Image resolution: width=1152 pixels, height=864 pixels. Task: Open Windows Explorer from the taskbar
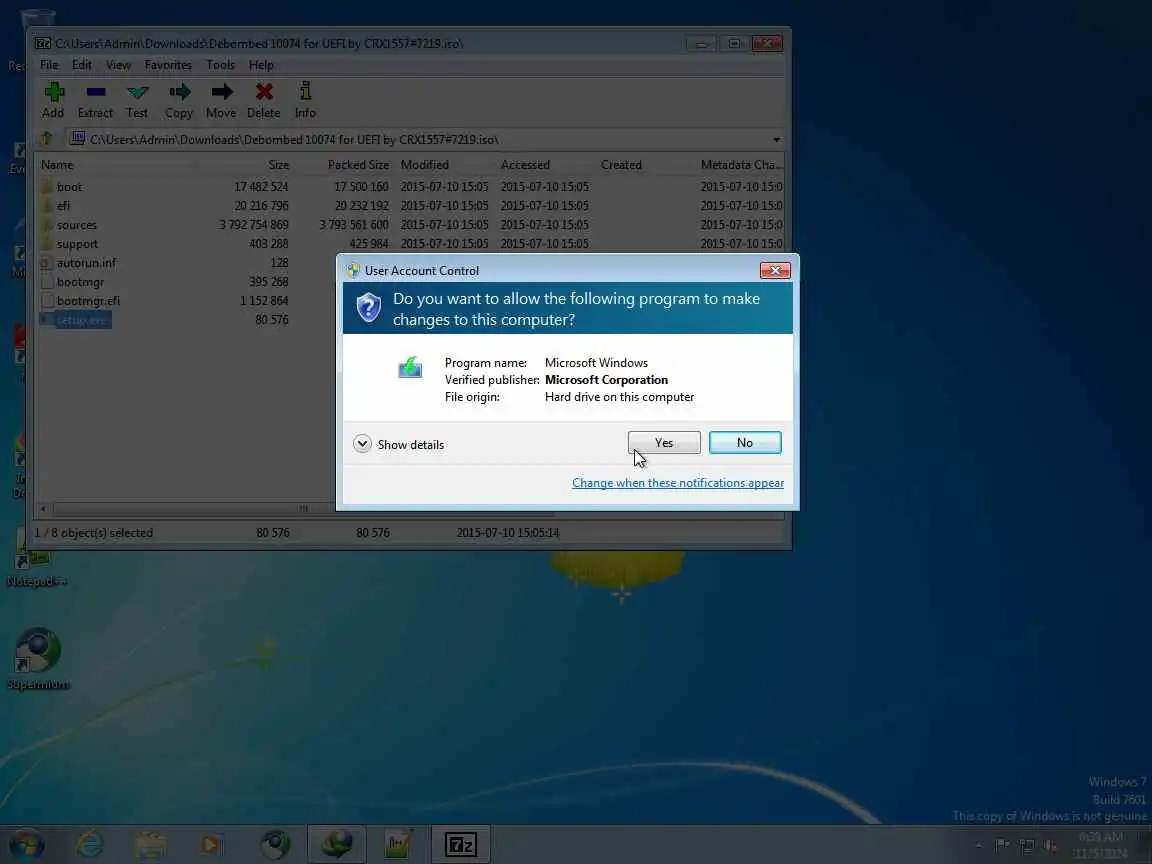pyautogui.click(x=151, y=845)
